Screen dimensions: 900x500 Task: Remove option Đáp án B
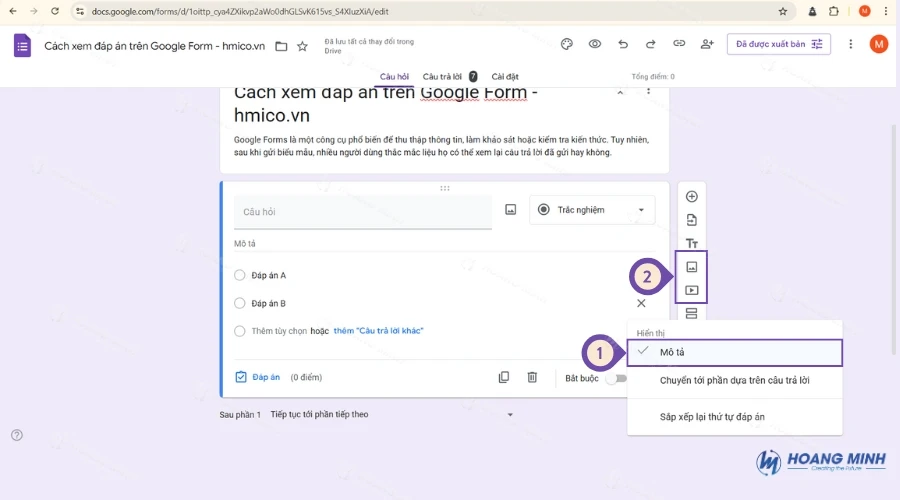[641, 304]
